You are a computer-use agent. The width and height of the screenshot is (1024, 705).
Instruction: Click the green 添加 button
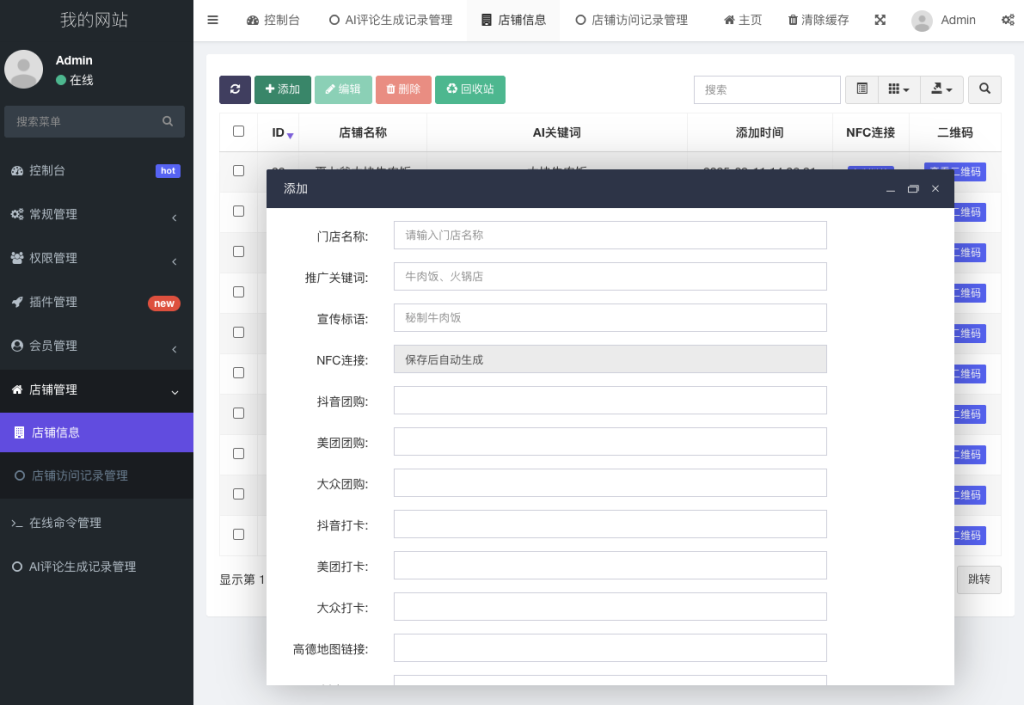point(282,89)
